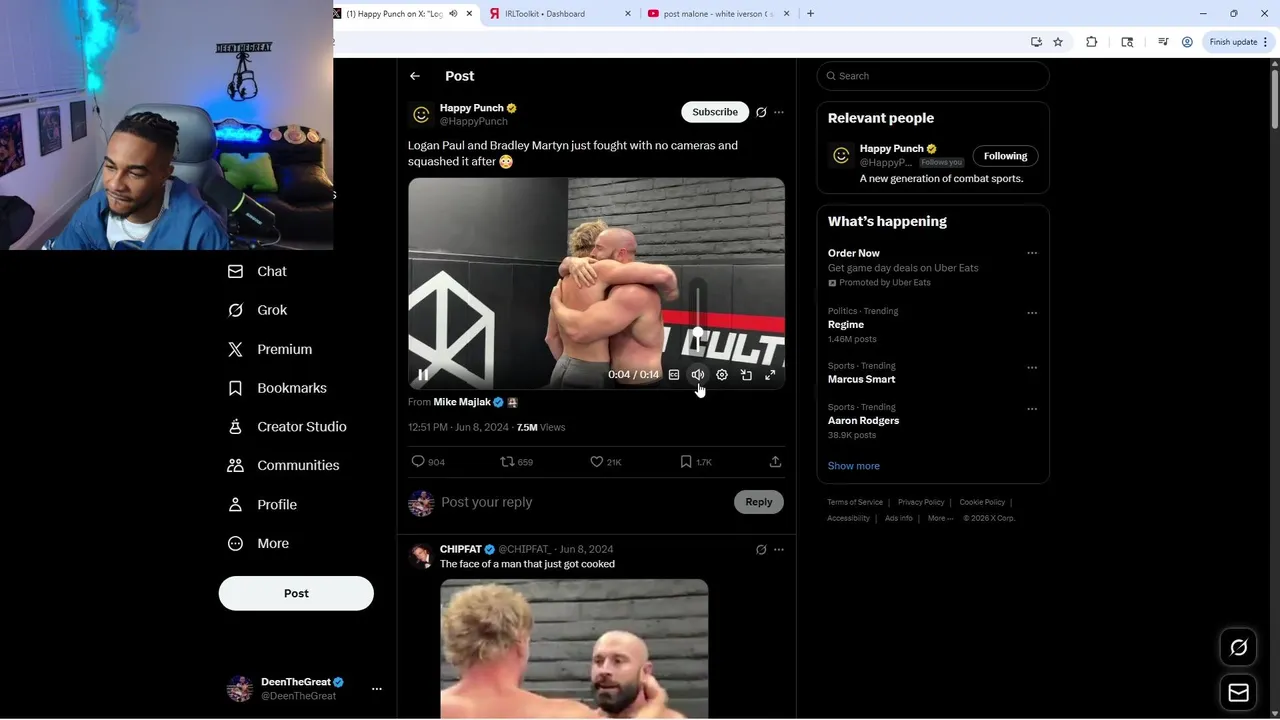Image resolution: width=1280 pixels, height=720 pixels.
Task: Subscribe to Happy Punch
Action: click(715, 112)
